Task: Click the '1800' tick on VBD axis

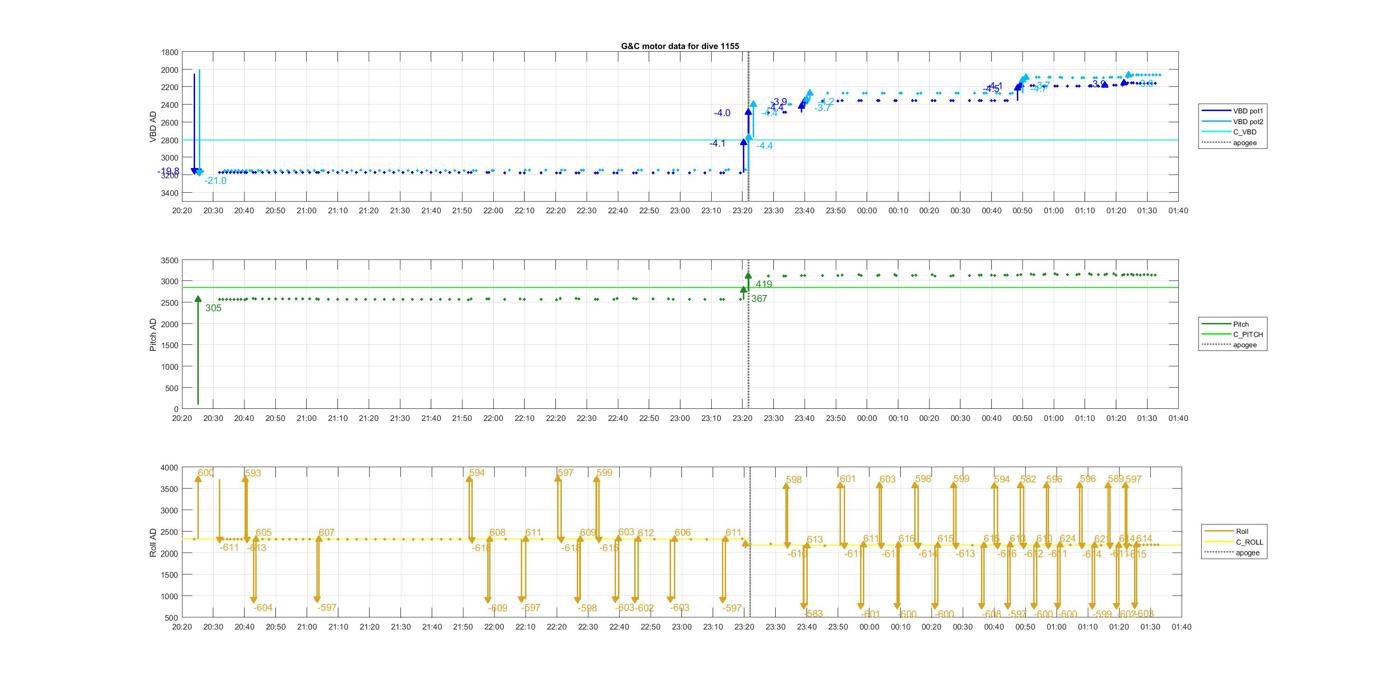Action: coord(170,53)
